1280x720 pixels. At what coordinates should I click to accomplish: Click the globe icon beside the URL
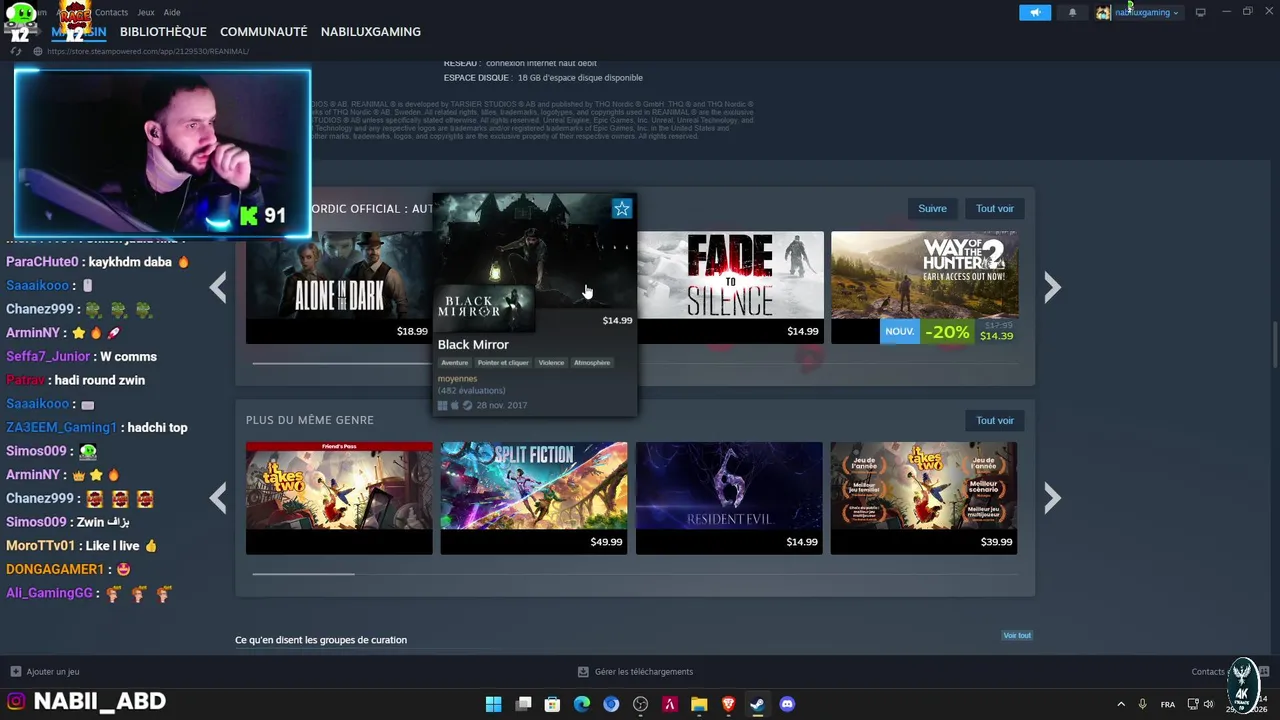(38, 51)
